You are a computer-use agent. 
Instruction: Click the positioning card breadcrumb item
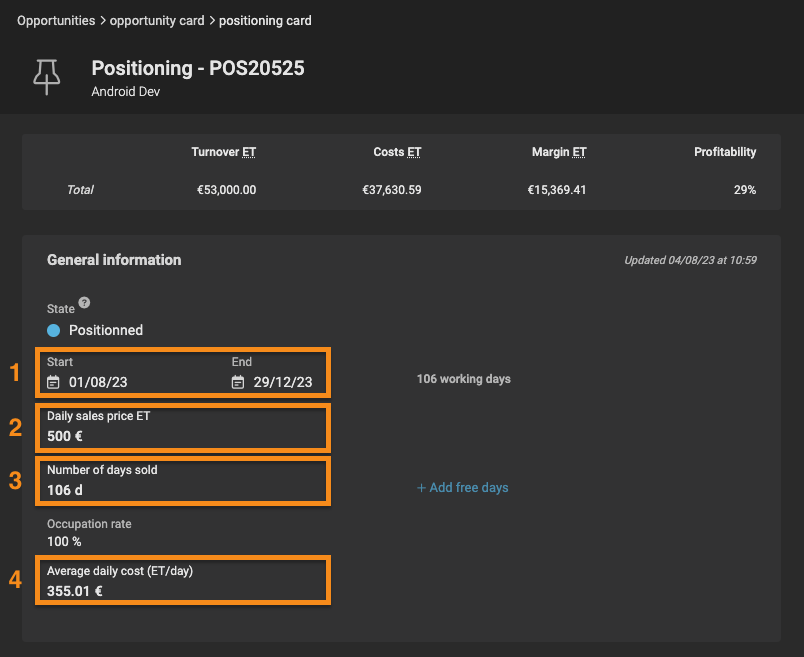(265, 21)
